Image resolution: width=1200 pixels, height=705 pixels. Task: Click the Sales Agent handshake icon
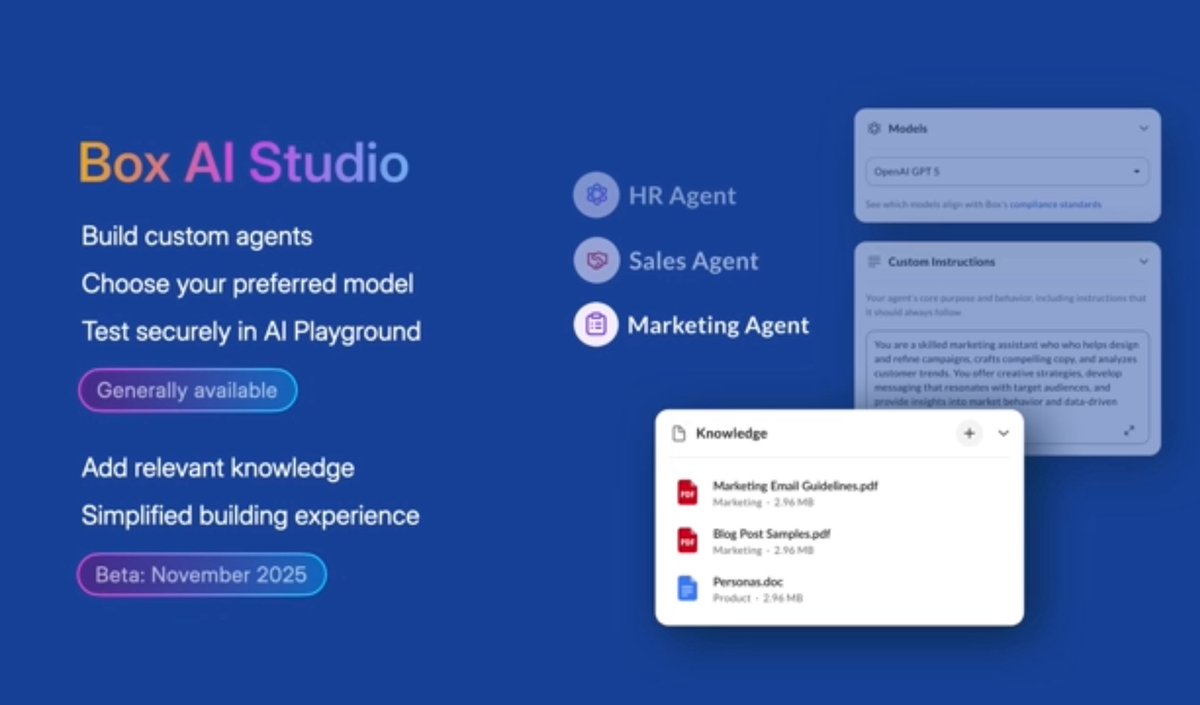[x=595, y=260]
